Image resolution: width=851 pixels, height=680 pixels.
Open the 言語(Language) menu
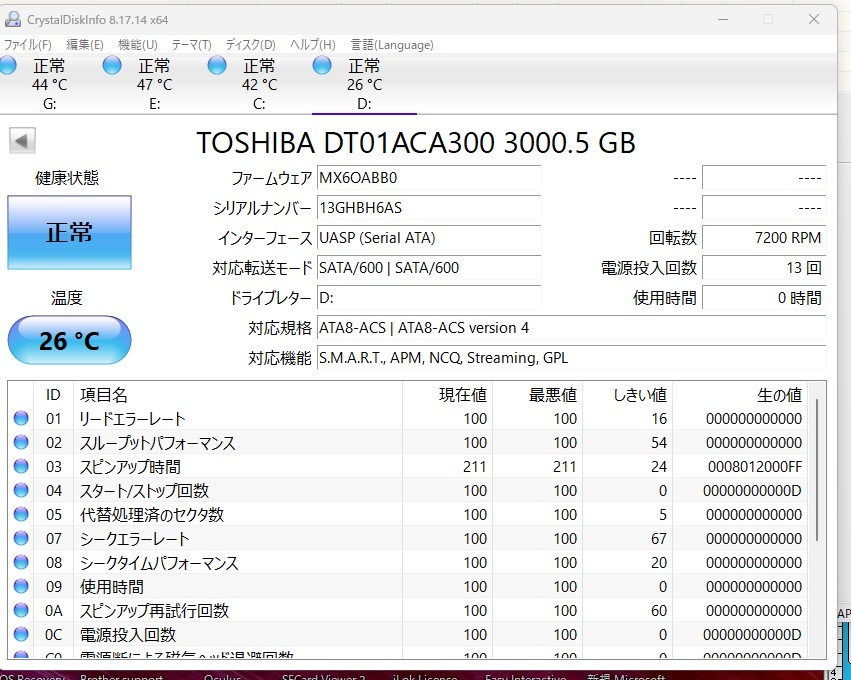click(392, 45)
